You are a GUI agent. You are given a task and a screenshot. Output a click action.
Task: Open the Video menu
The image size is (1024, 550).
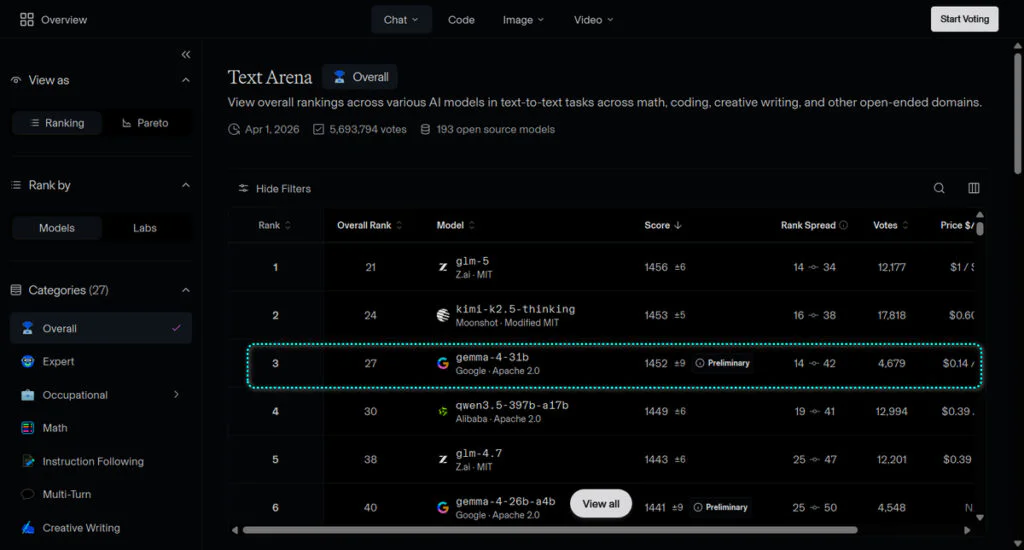[593, 19]
